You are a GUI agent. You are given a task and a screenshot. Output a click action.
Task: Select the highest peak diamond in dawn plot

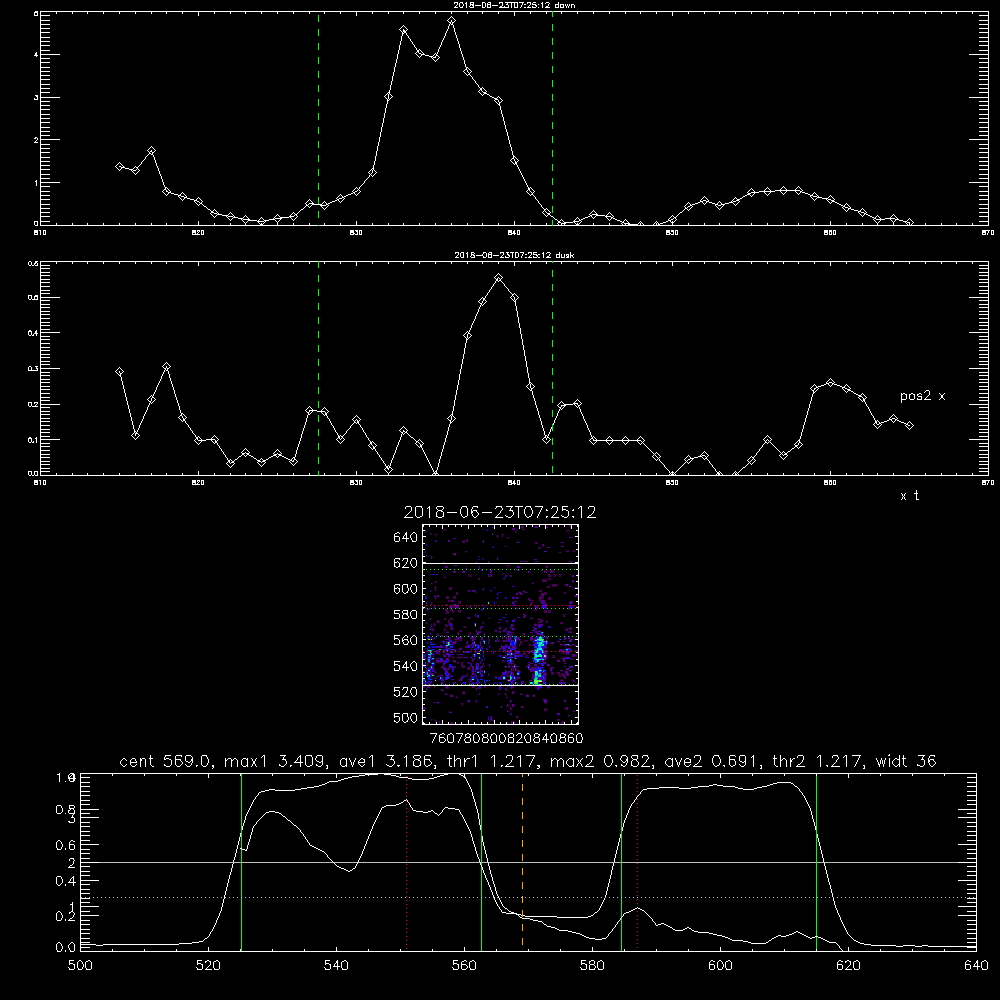452,21
